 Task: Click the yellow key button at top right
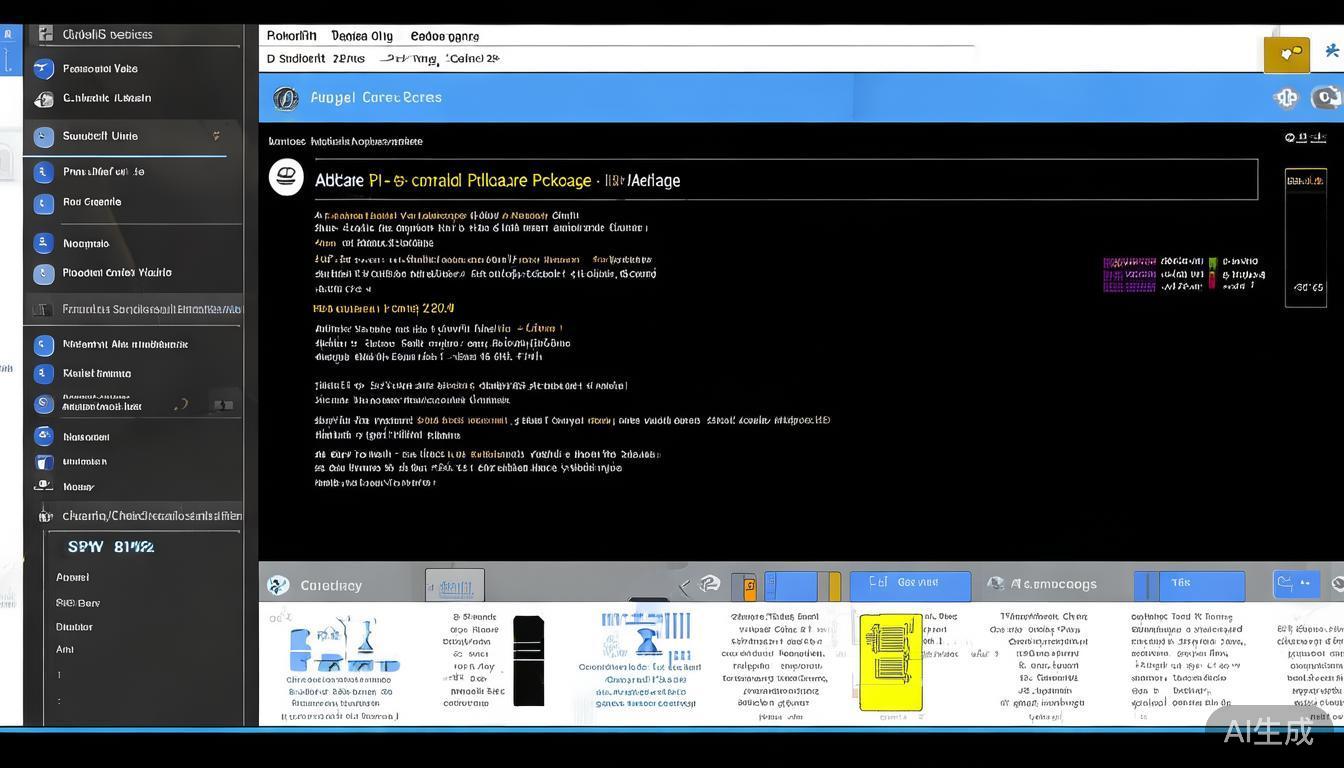(x=1286, y=54)
